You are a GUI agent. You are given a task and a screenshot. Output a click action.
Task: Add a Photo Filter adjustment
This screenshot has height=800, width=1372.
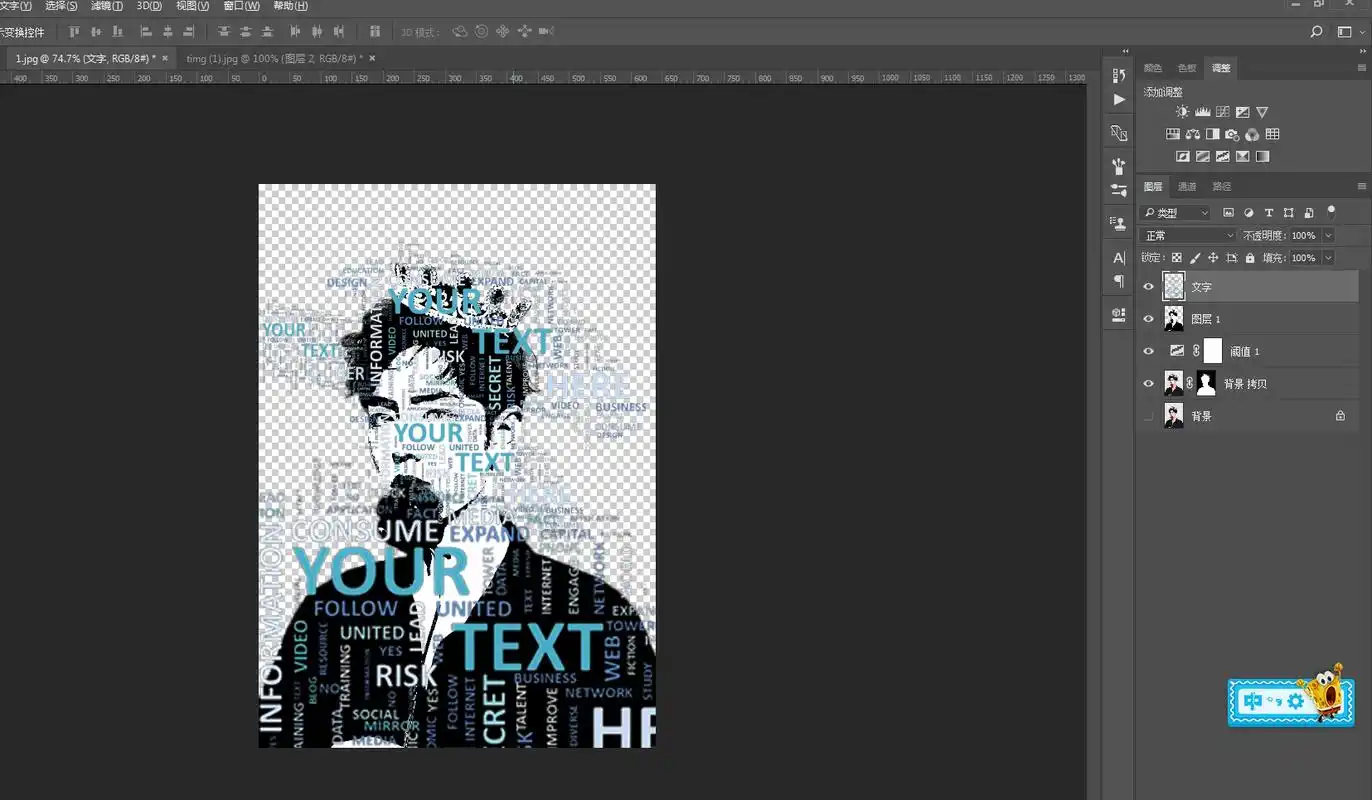1232,135
